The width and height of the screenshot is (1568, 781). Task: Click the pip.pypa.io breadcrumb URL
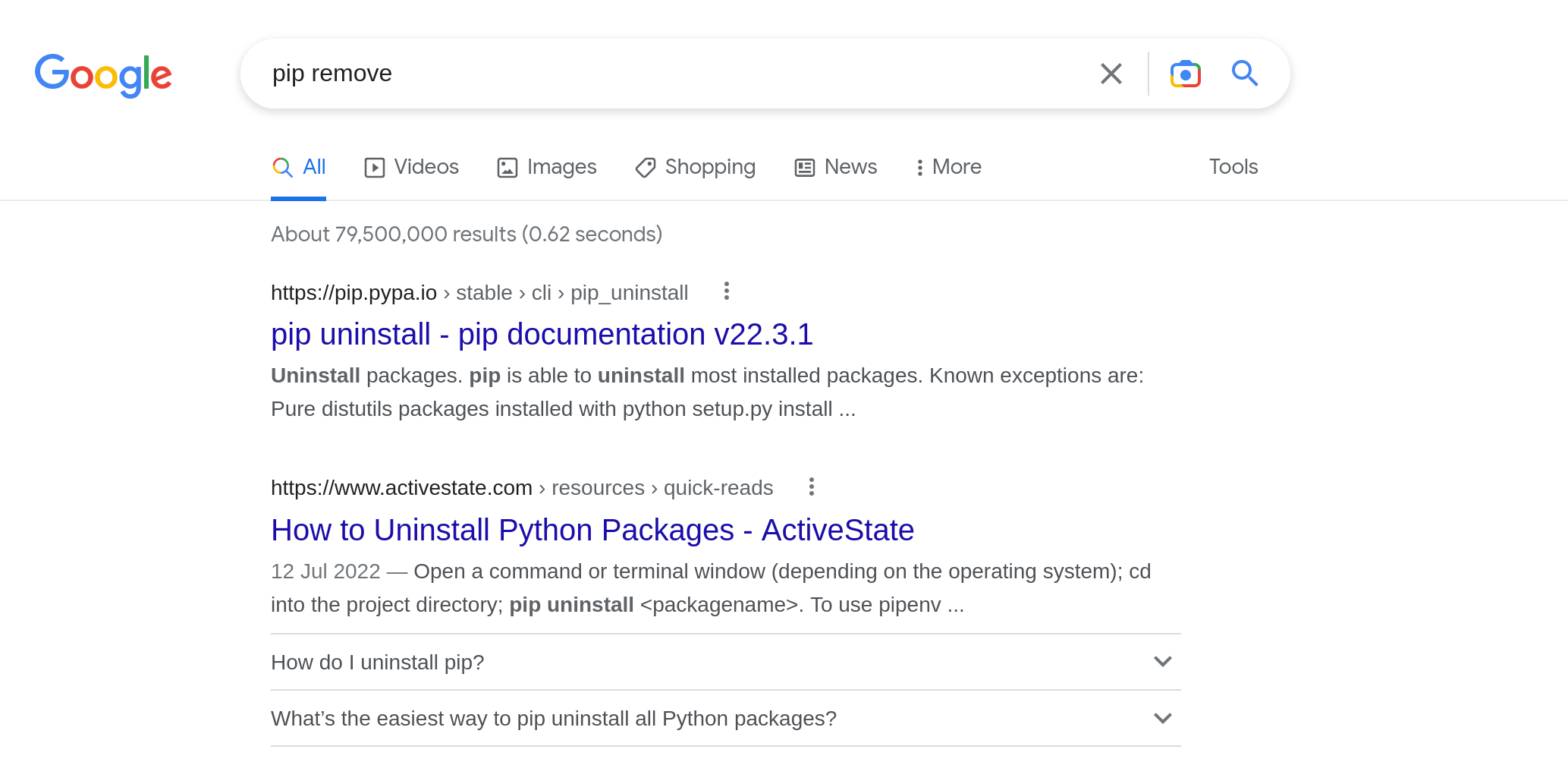click(354, 293)
